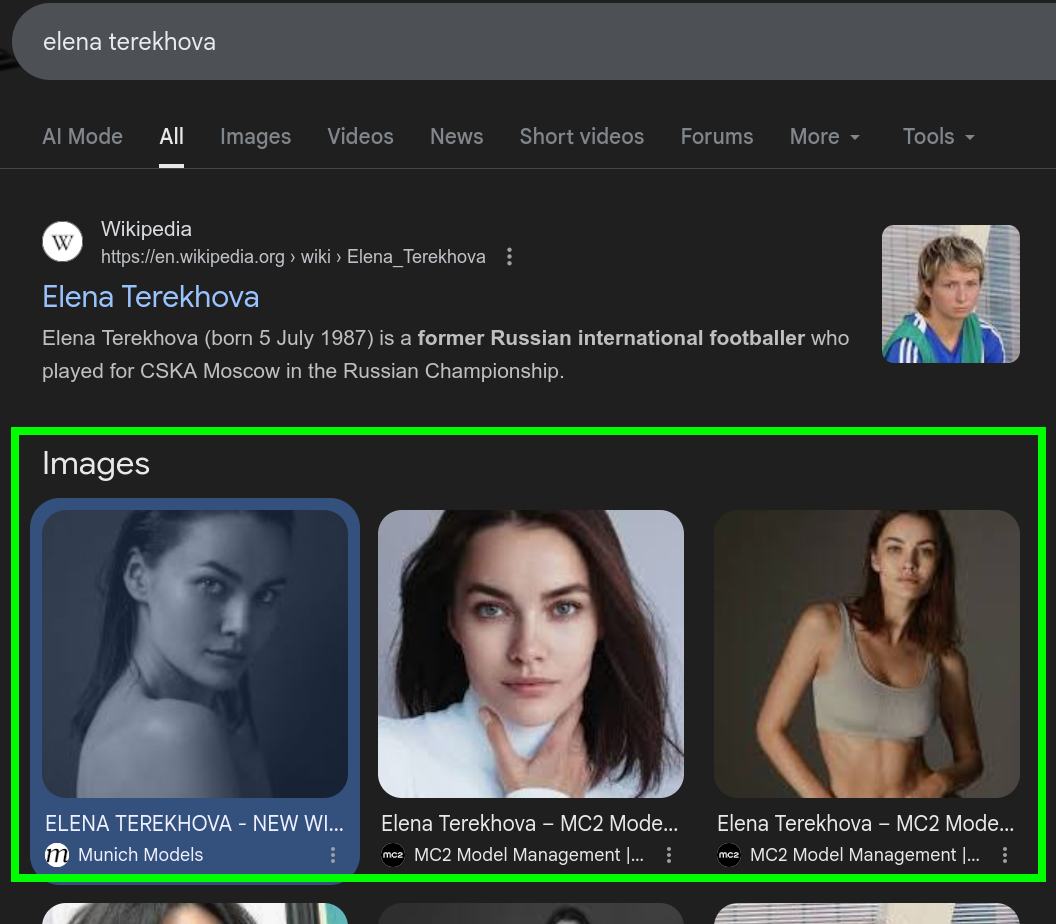
Task: Click the Wikipedia favicon icon
Action: click(x=63, y=242)
